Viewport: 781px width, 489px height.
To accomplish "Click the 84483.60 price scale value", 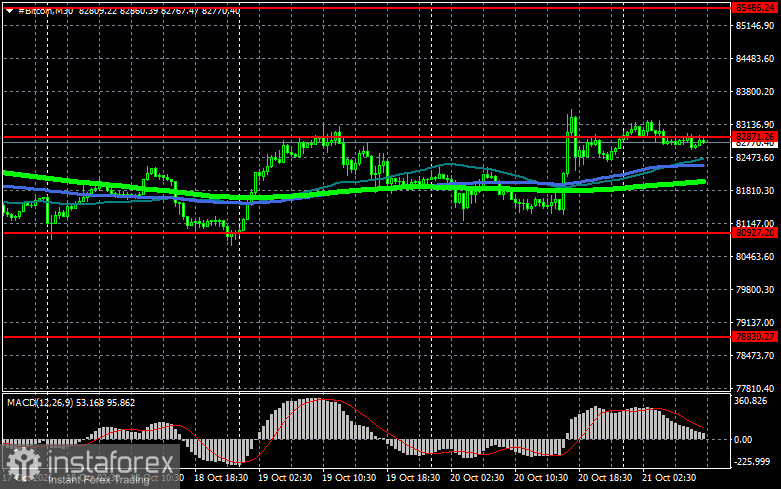I will (x=755, y=59).
